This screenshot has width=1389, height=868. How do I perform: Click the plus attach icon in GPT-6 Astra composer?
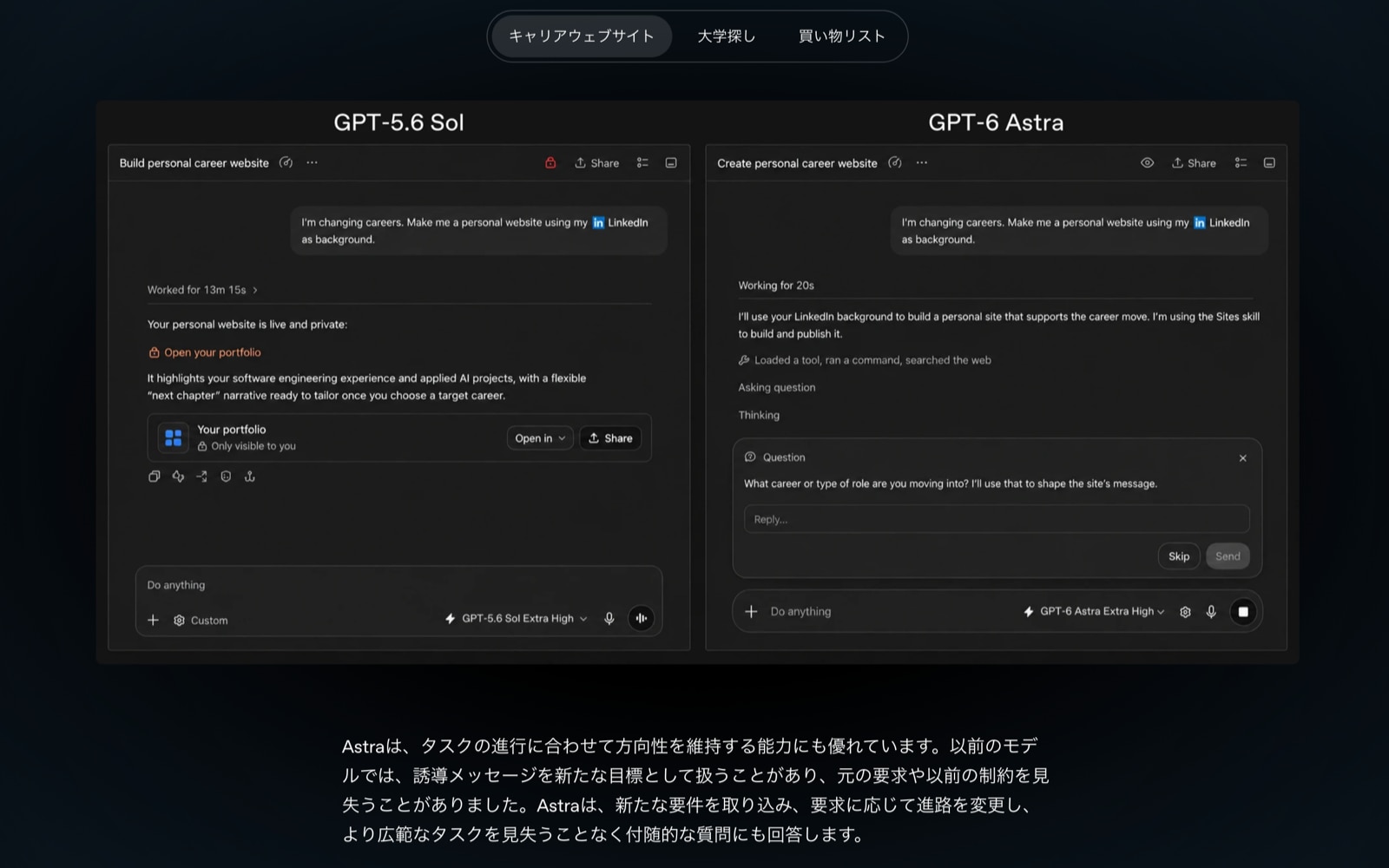[751, 612]
